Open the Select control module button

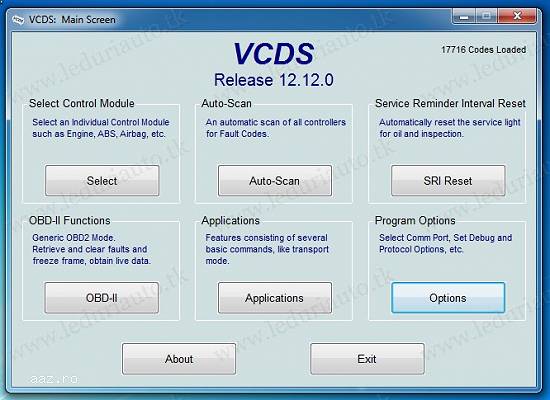point(102,181)
